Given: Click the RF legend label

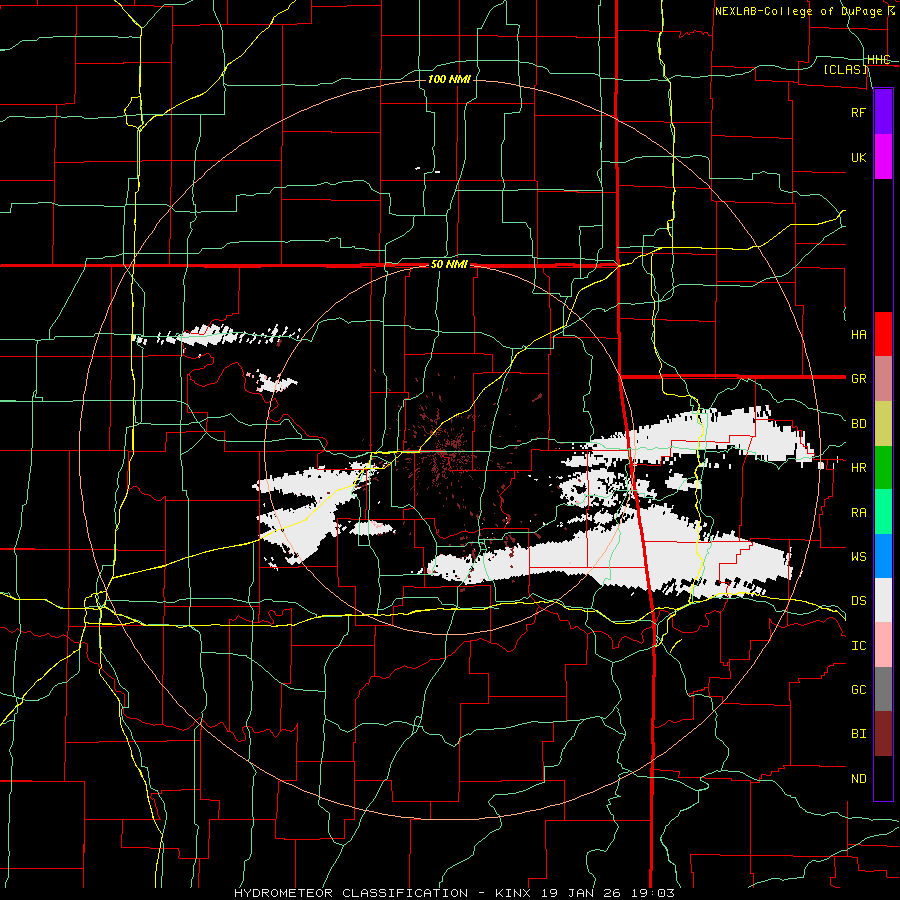Looking at the screenshot, I should pos(858,112).
